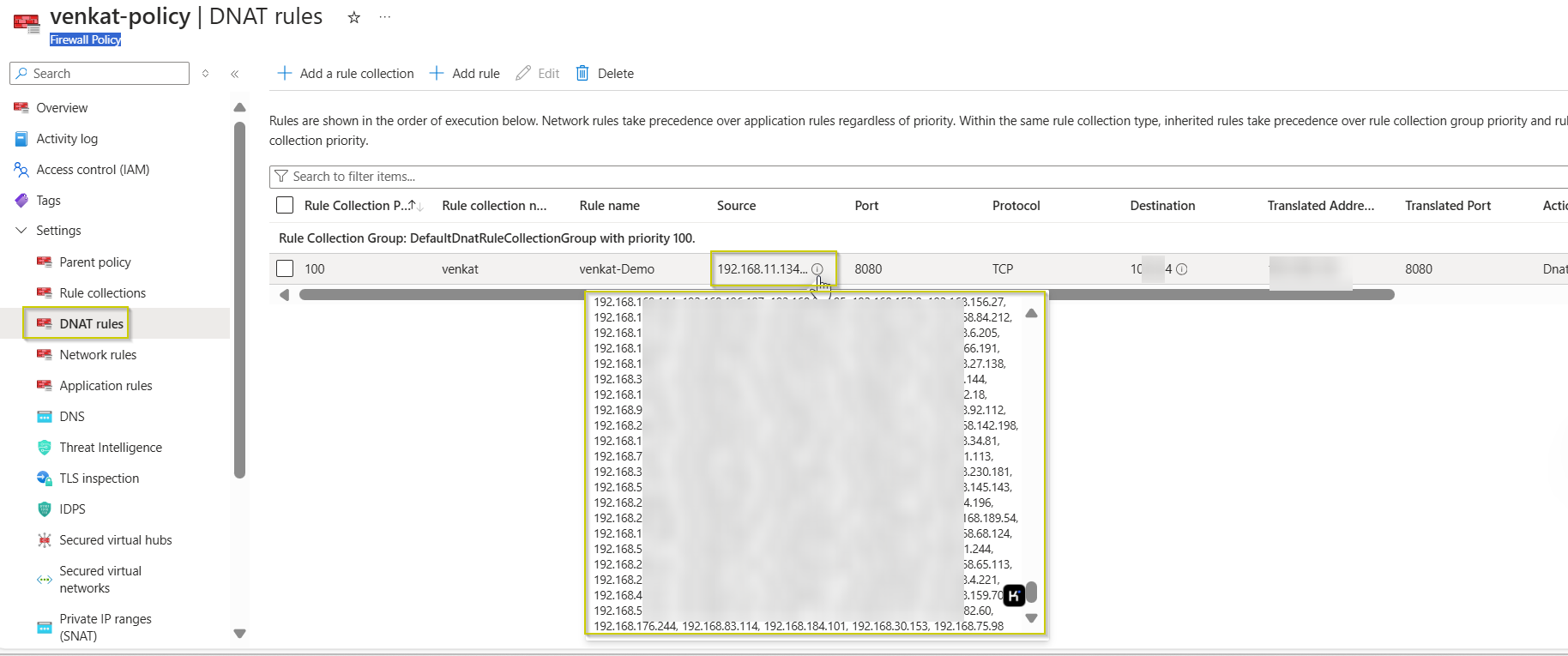Click tooltip list scroll up arrow
Image resolution: width=1568 pixels, height=656 pixels.
[1031, 314]
